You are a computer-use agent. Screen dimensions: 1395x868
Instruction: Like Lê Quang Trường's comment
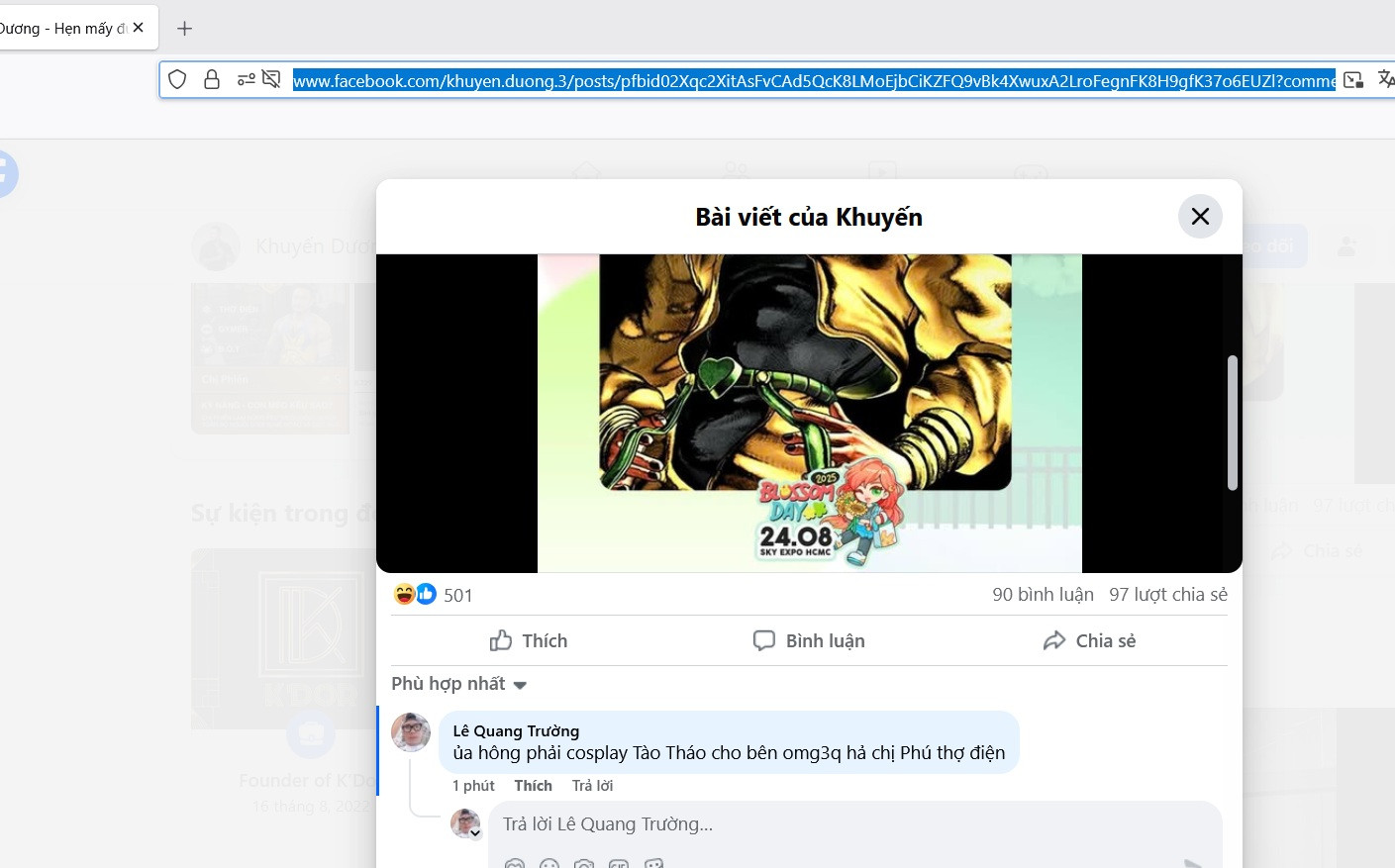(x=533, y=785)
